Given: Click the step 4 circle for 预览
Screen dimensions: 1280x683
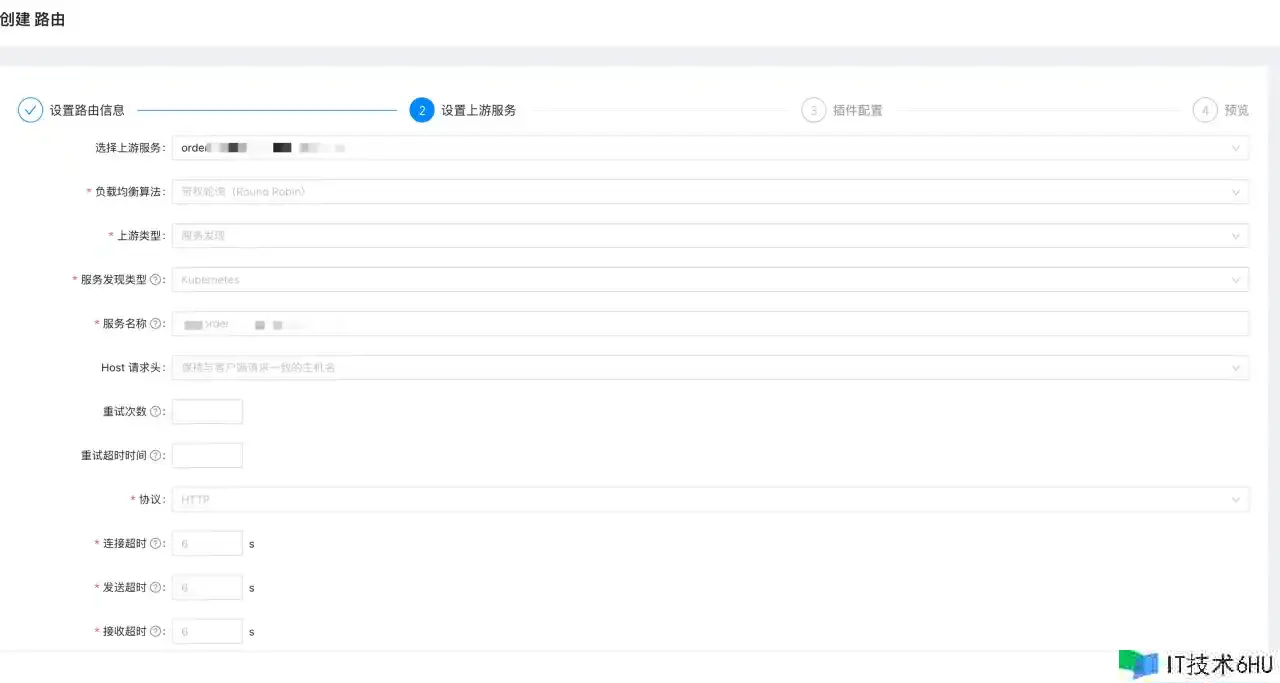Looking at the screenshot, I should coord(1205,110).
